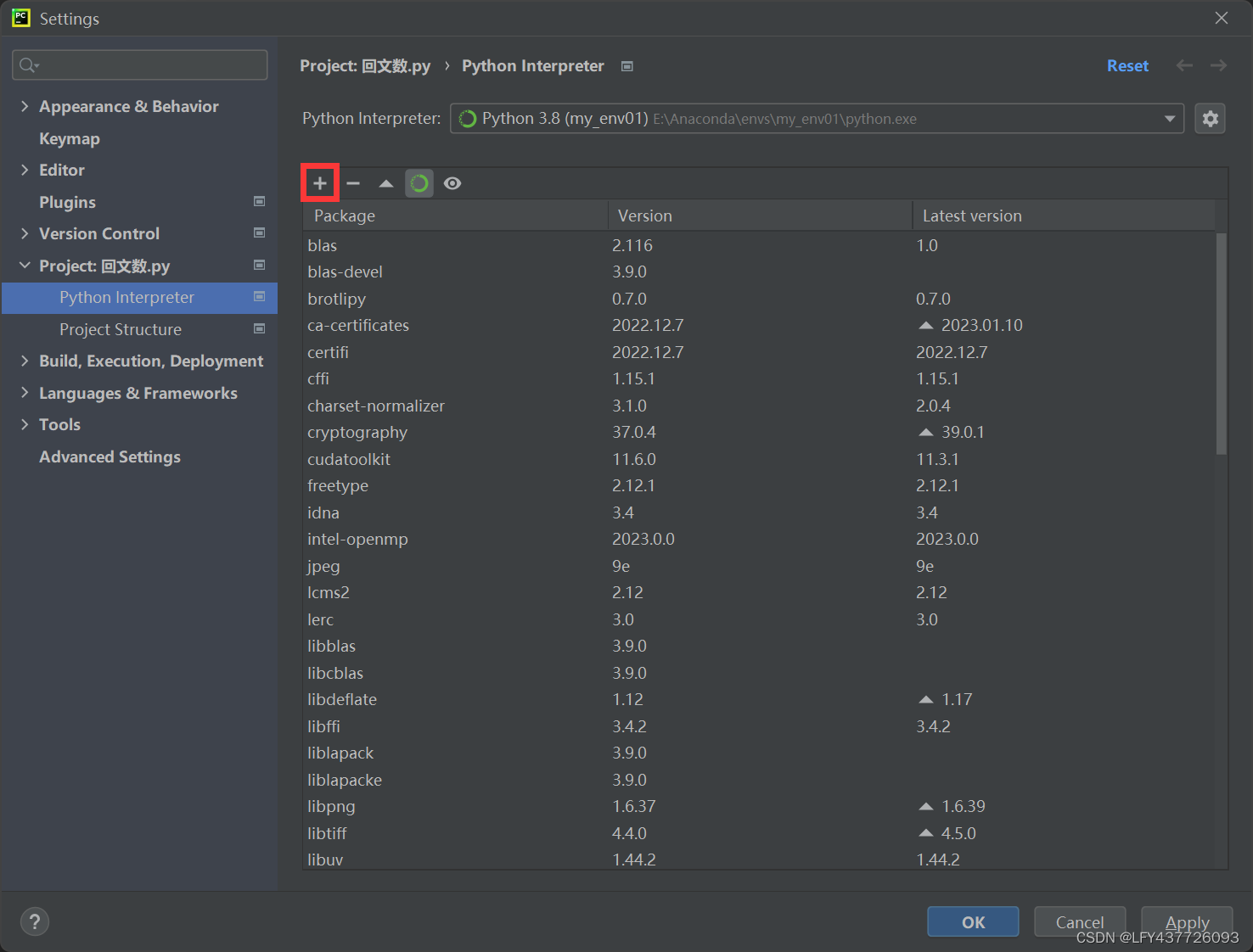The height and width of the screenshot is (952, 1253).
Task: Collapse the Project: 回文数.py section
Action: tap(25, 266)
